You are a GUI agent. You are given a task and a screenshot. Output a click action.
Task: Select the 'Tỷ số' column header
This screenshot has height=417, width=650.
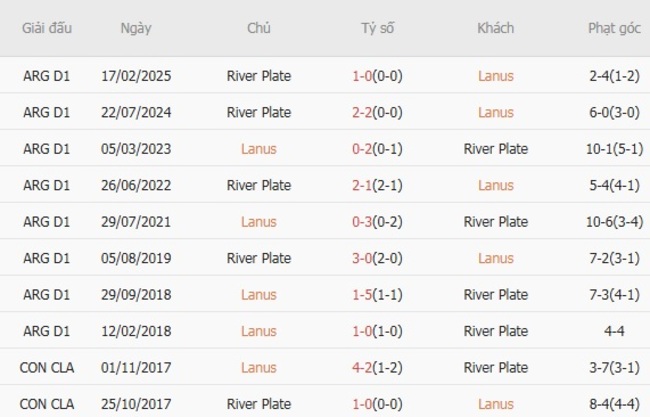point(377,28)
